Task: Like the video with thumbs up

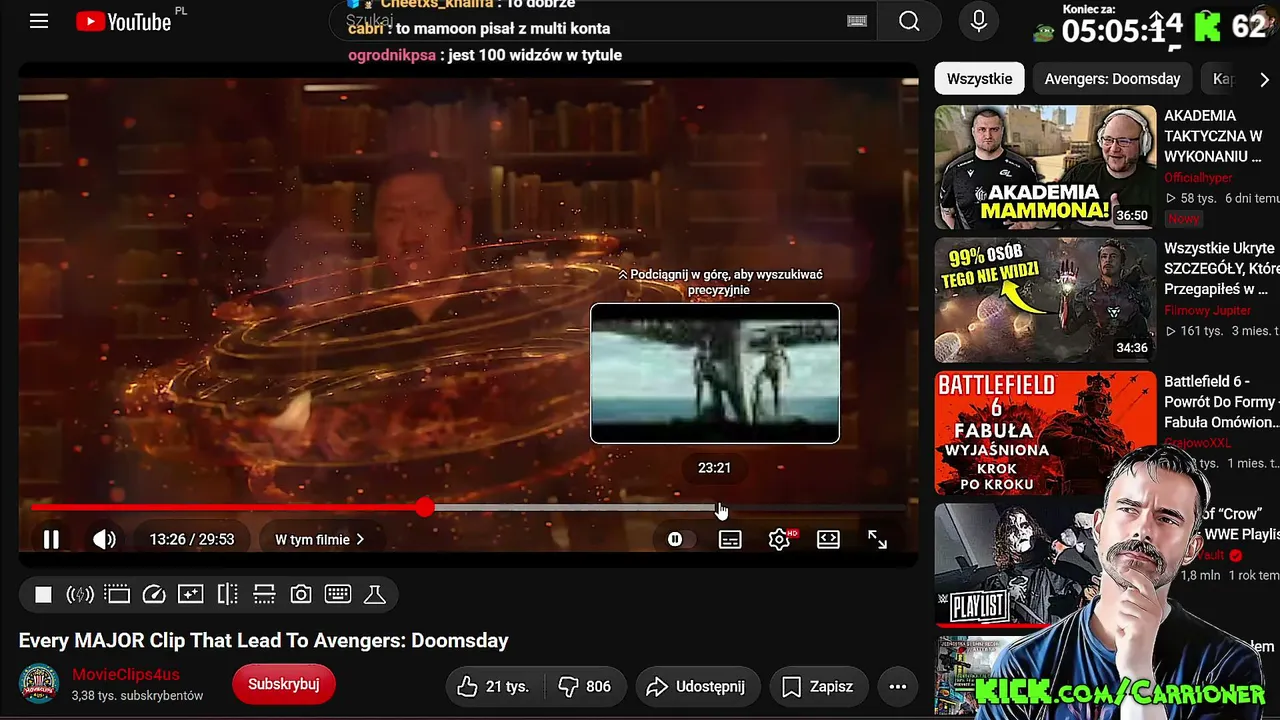Action: coord(493,686)
